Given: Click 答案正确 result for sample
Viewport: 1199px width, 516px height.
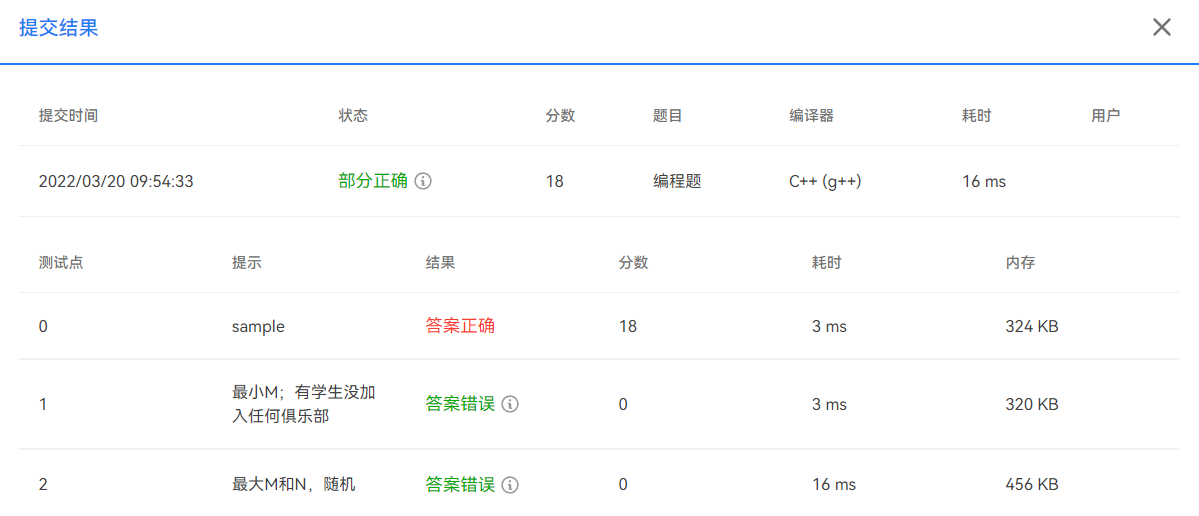Looking at the screenshot, I should click(460, 326).
